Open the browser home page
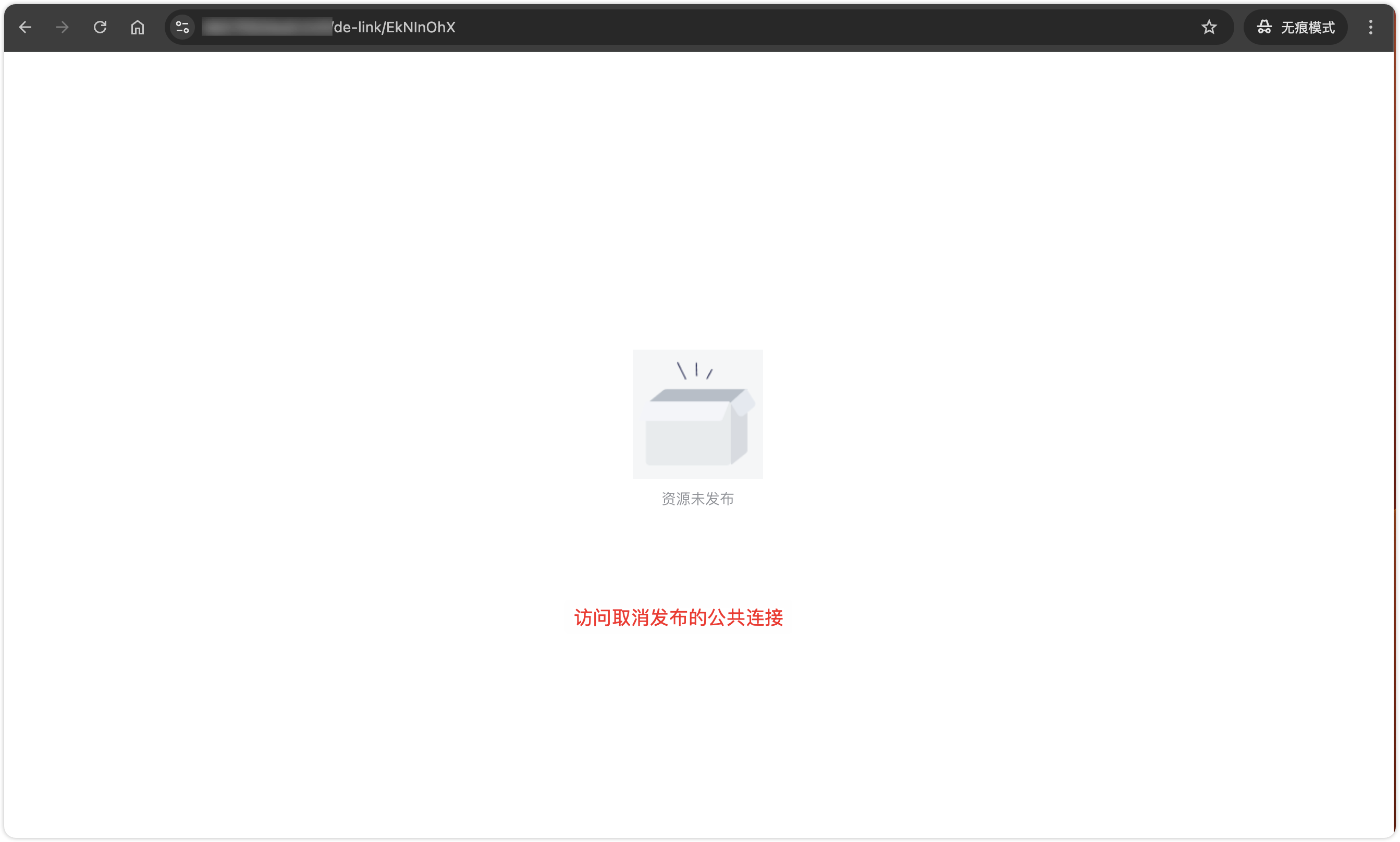Screen dimensions: 1400x842 point(137,27)
